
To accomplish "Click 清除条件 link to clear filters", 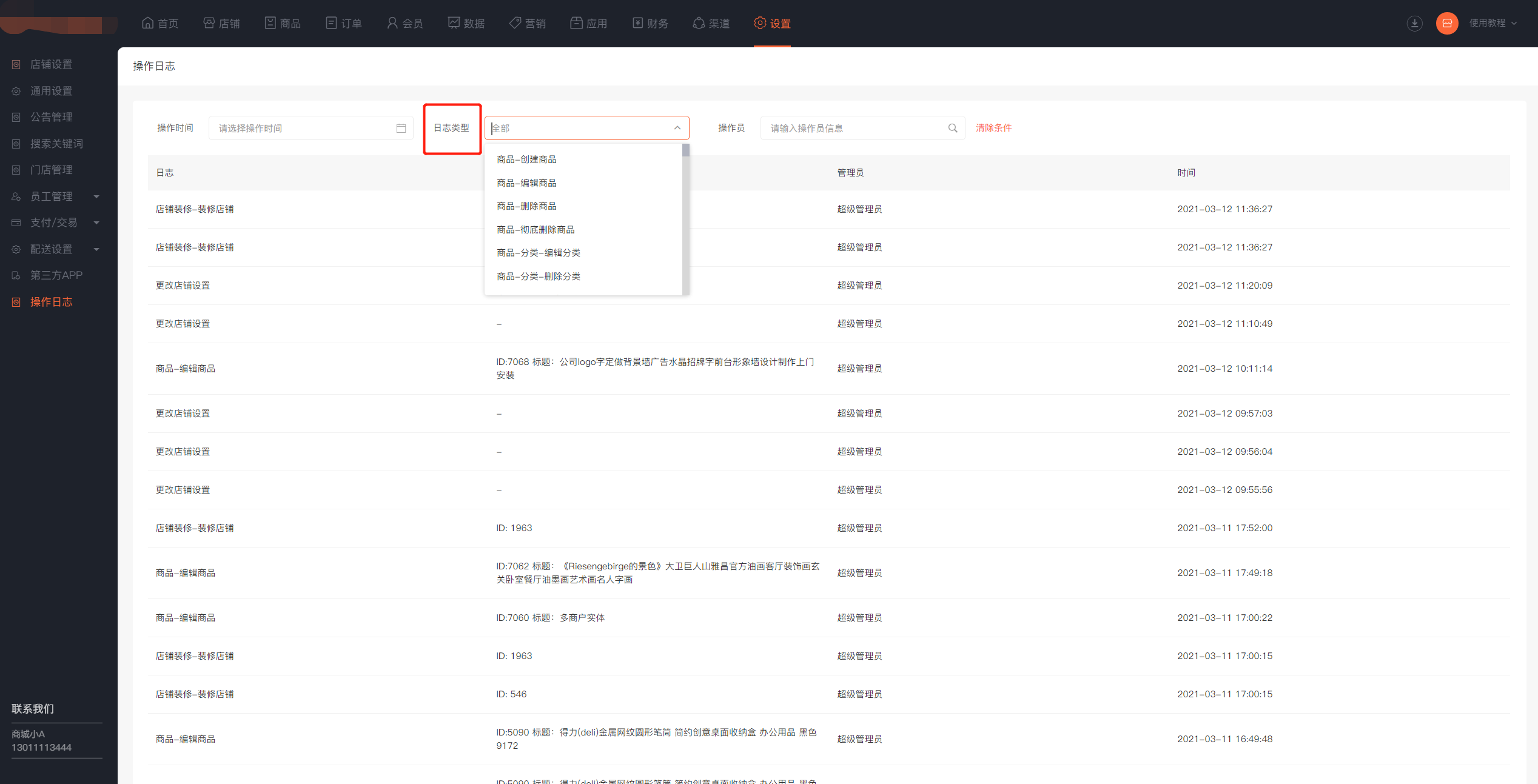I will point(993,128).
